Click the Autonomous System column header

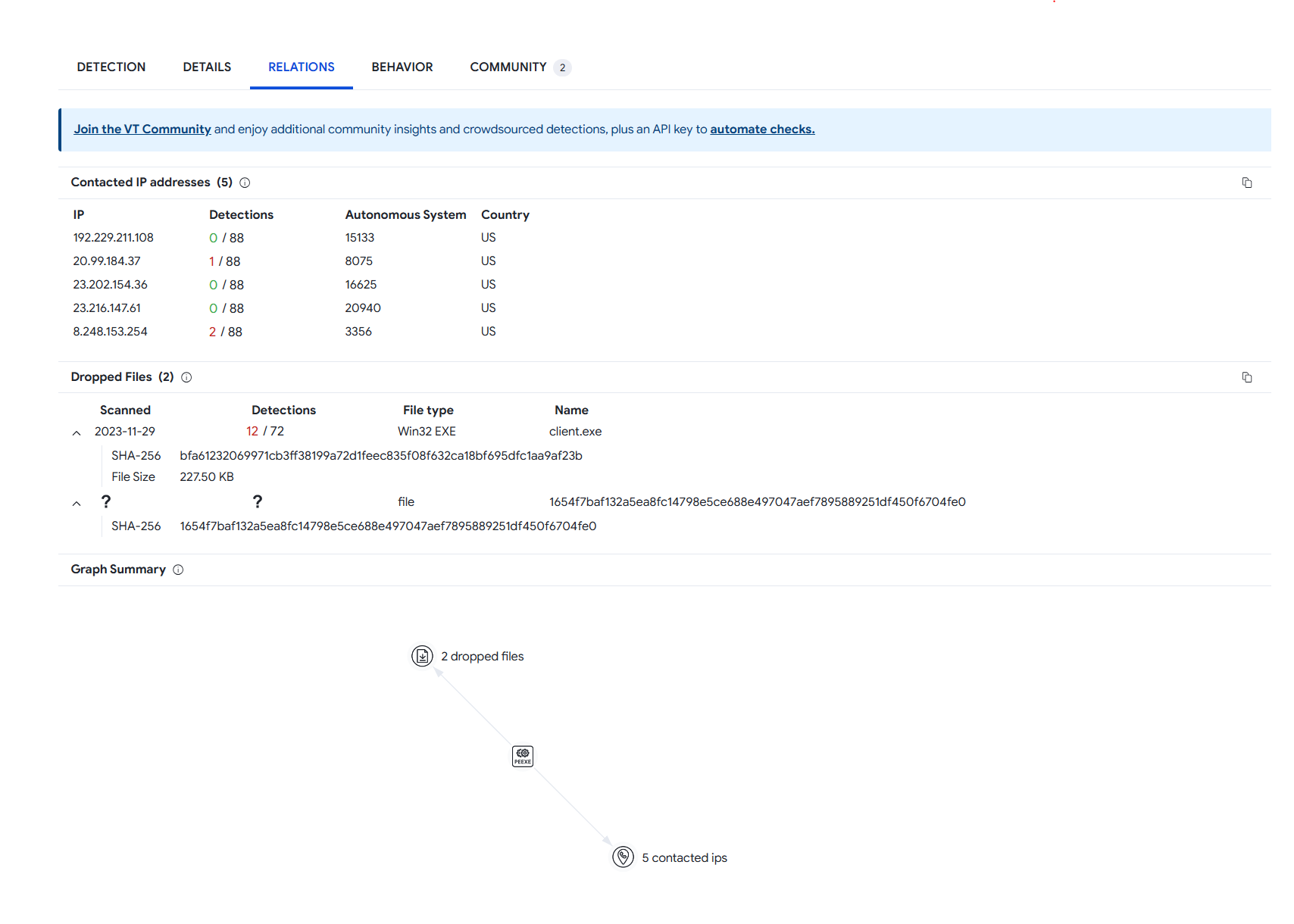[x=405, y=215]
